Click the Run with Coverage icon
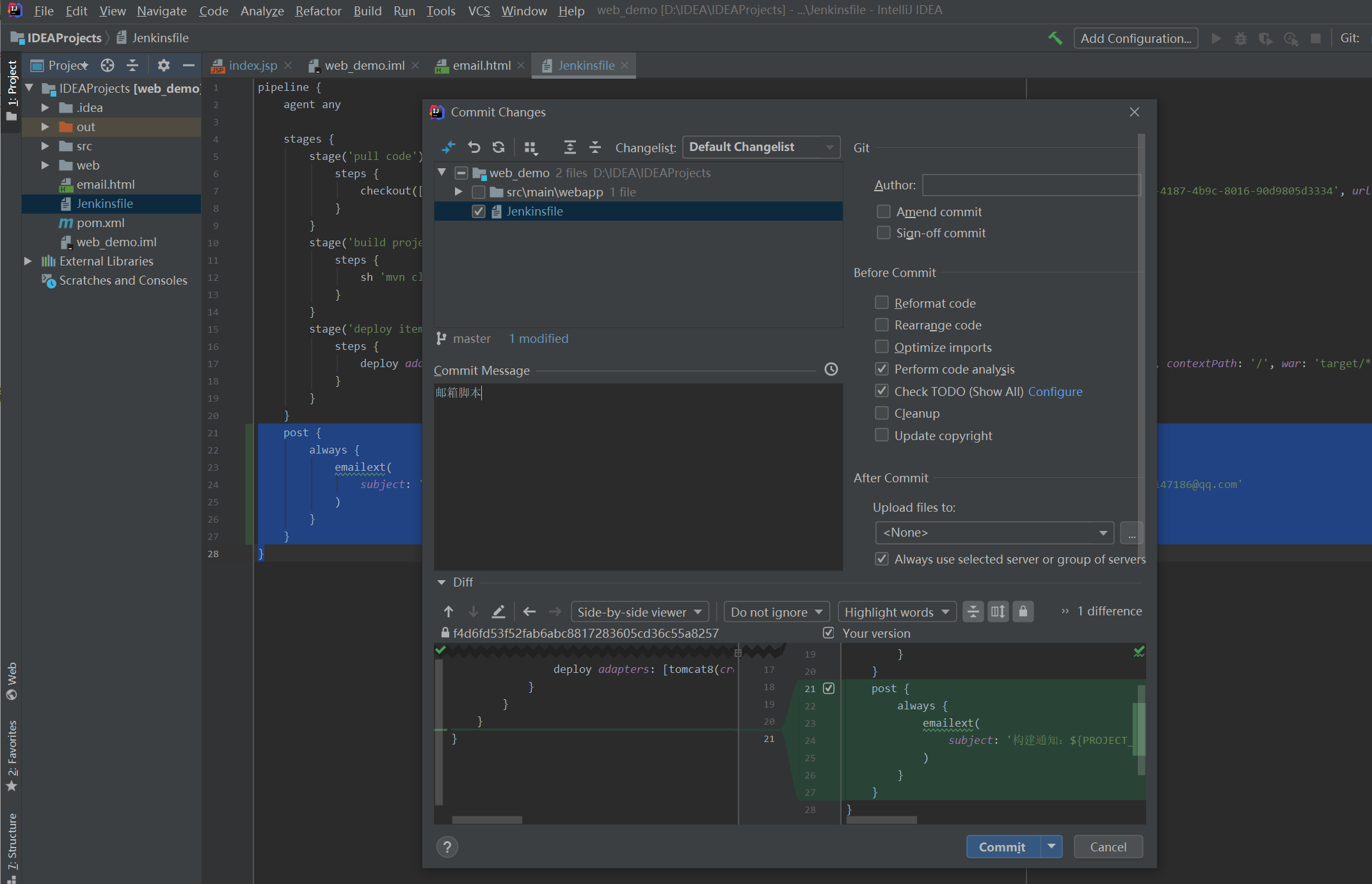Image resolution: width=1372 pixels, height=884 pixels. (x=1265, y=38)
